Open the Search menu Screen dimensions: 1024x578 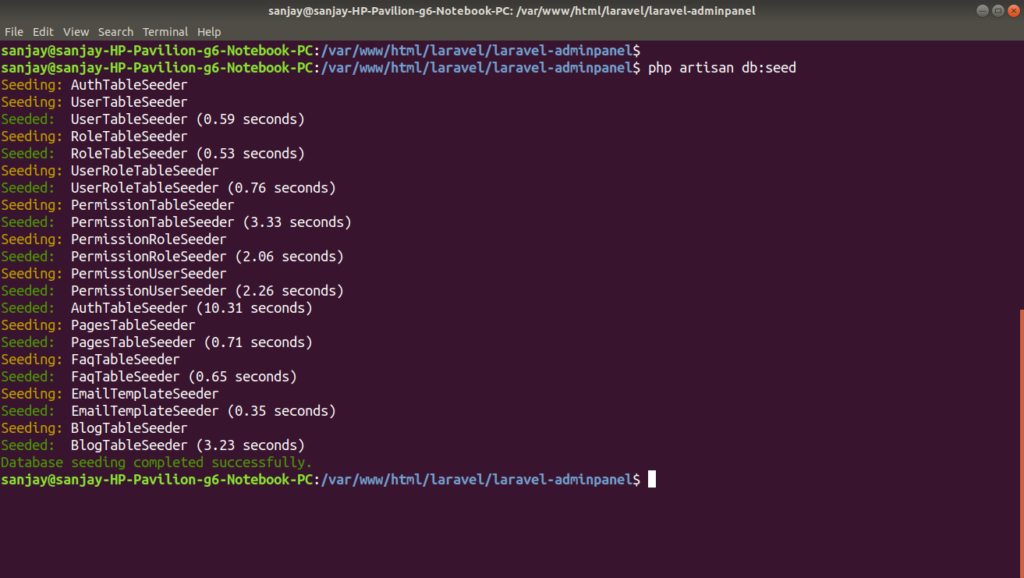(x=116, y=31)
